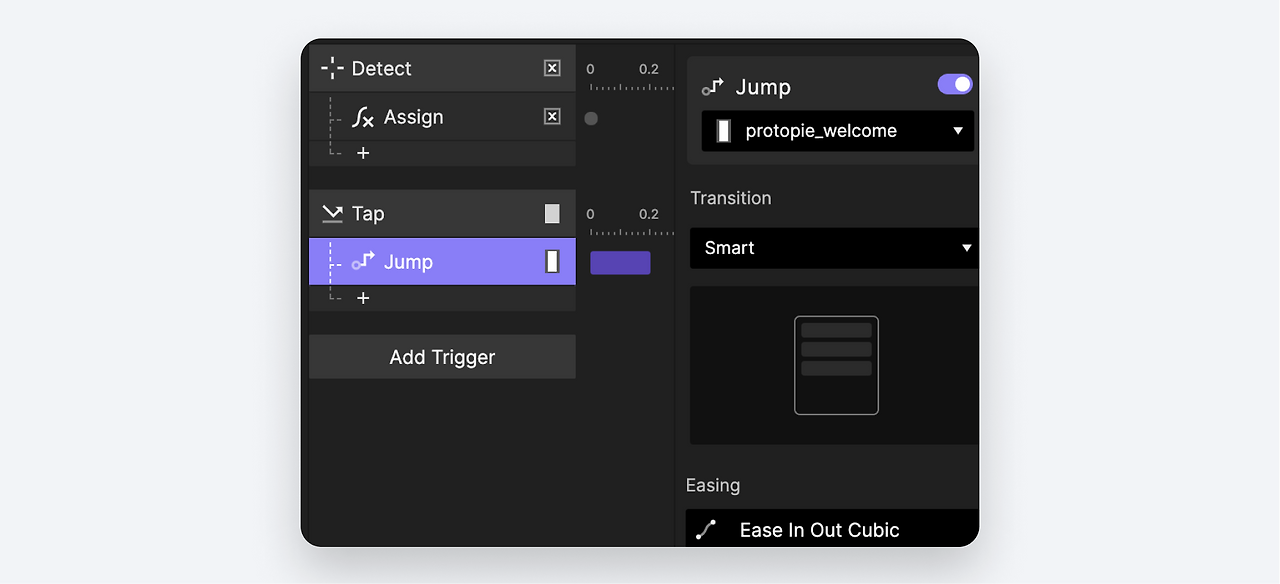This screenshot has height=584, width=1280.
Task: Click the purple Jump timeline bar
Action: (x=620, y=263)
